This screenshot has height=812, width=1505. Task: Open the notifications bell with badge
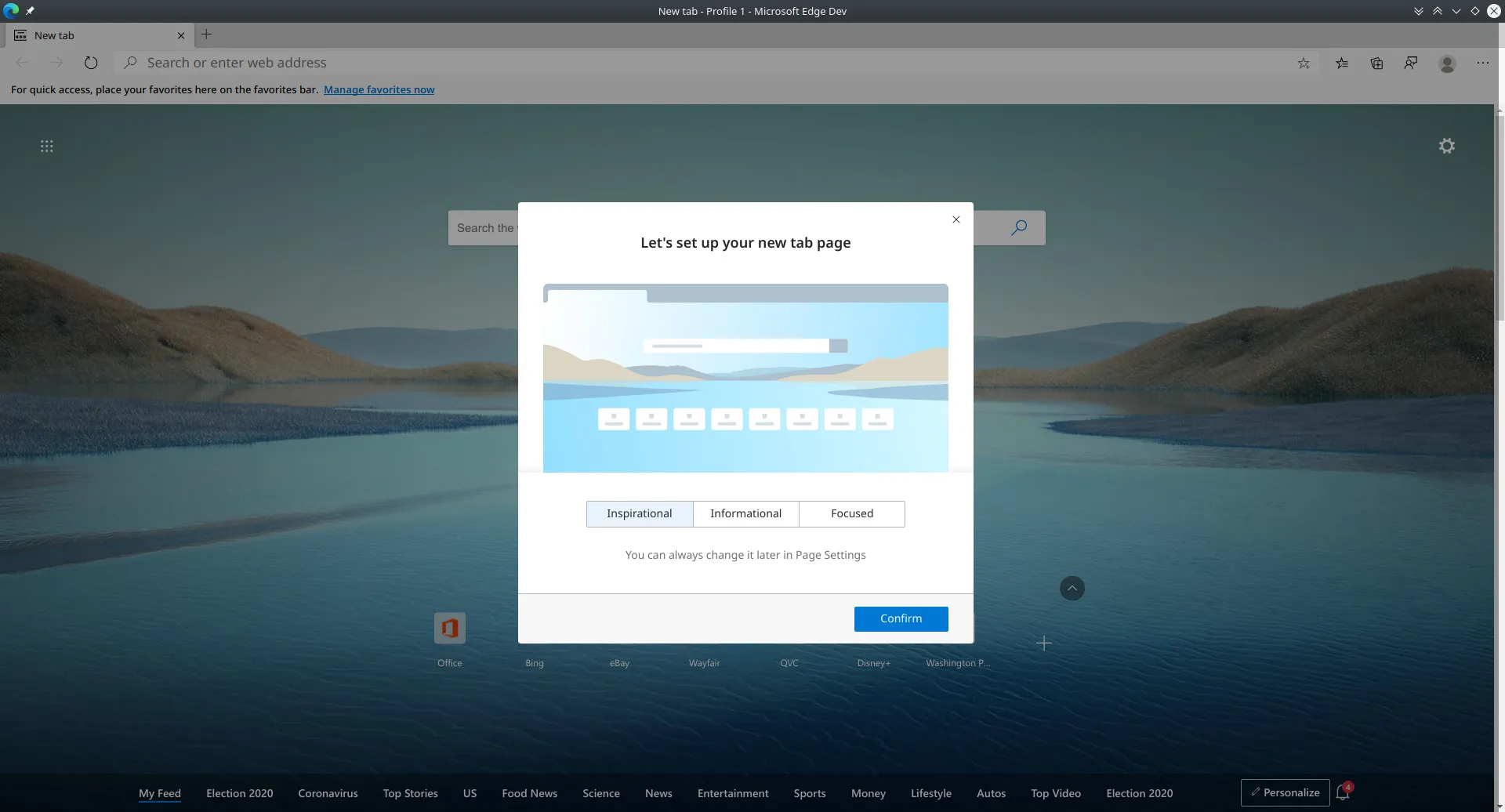tap(1343, 792)
